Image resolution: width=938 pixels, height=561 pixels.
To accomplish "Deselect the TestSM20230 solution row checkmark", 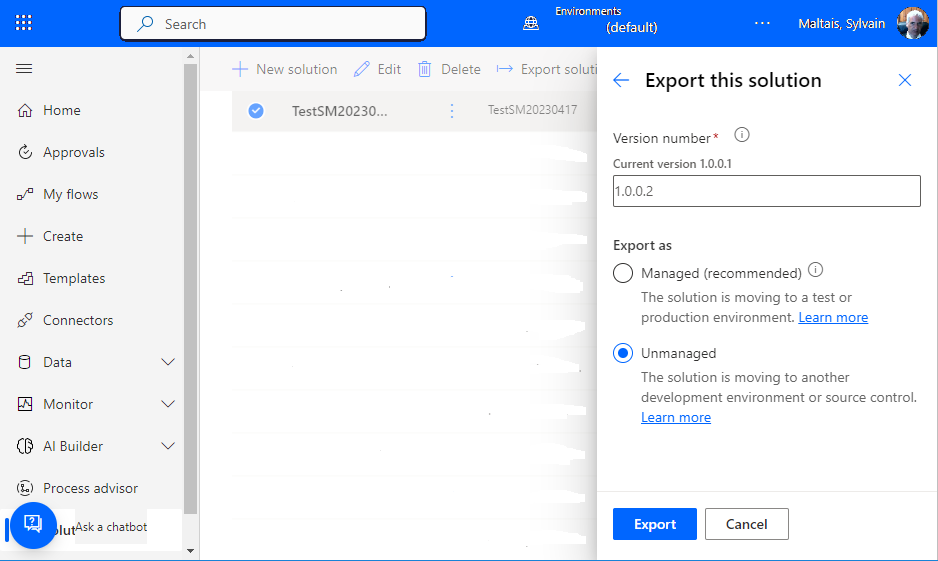I will (256, 111).
